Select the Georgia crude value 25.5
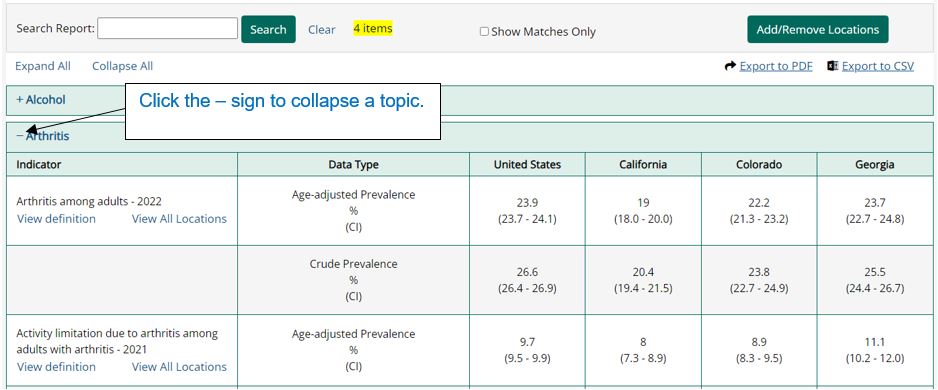This screenshot has height=390, width=938. click(875, 272)
